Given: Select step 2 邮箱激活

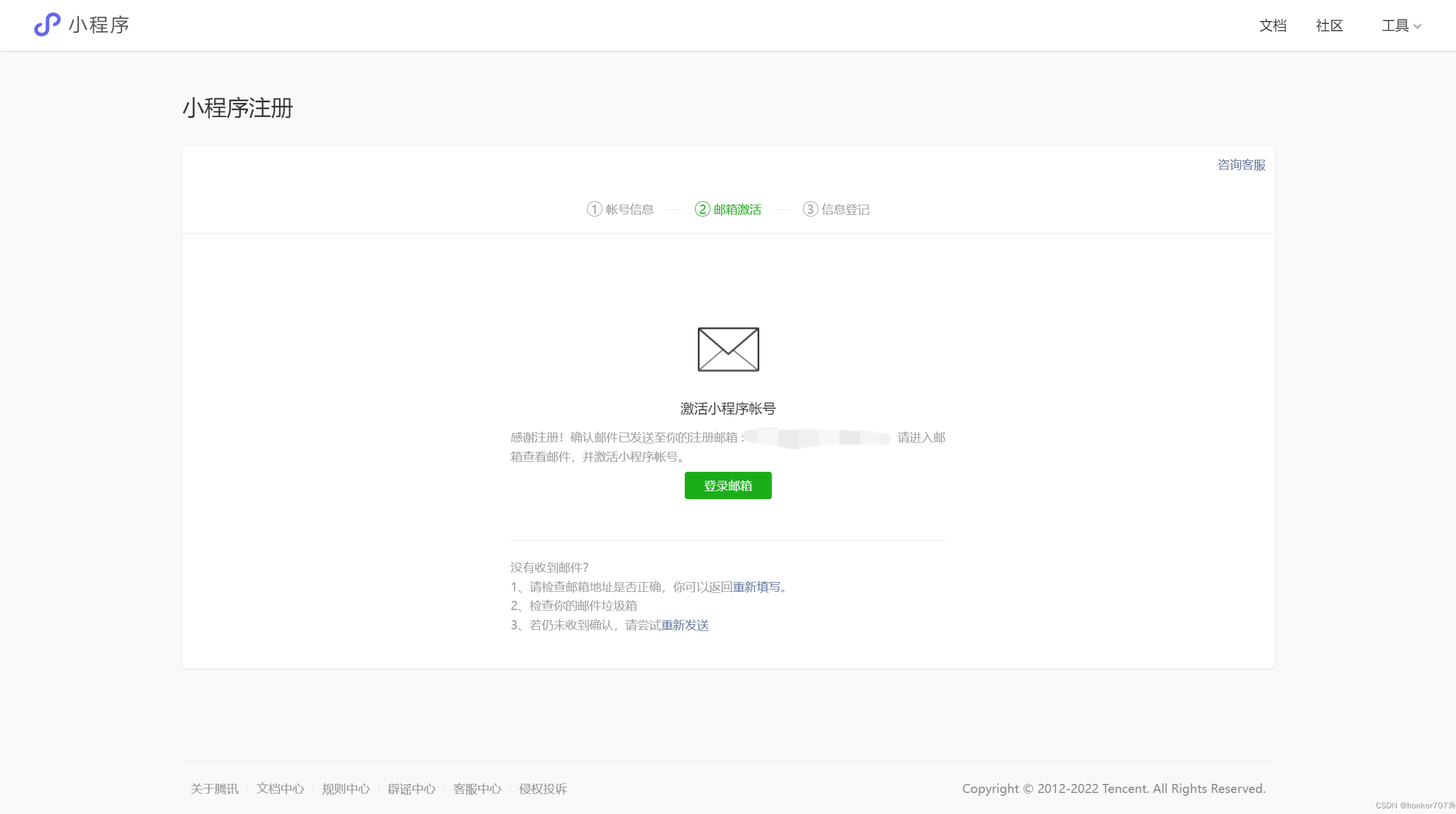Looking at the screenshot, I should (728, 209).
